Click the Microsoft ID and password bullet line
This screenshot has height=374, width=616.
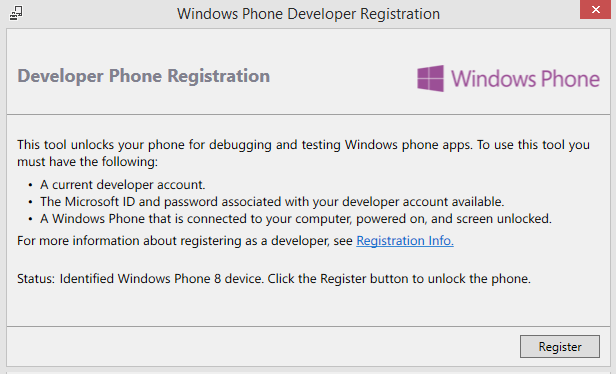pyautogui.click(x=272, y=202)
